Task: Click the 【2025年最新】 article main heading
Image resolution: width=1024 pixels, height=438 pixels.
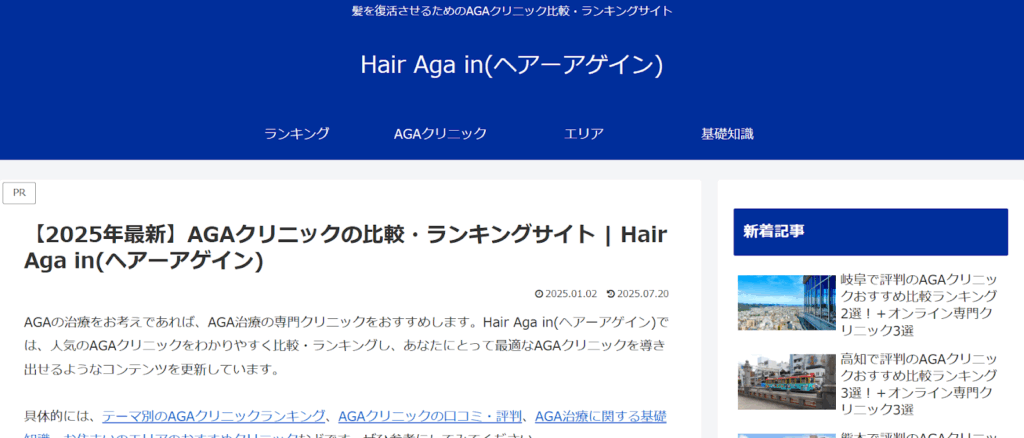Action: pyautogui.click(x=345, y=247)
